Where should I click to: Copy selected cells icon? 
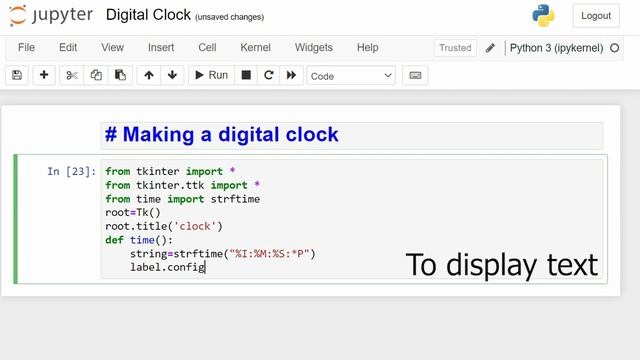tap(96, 75)
